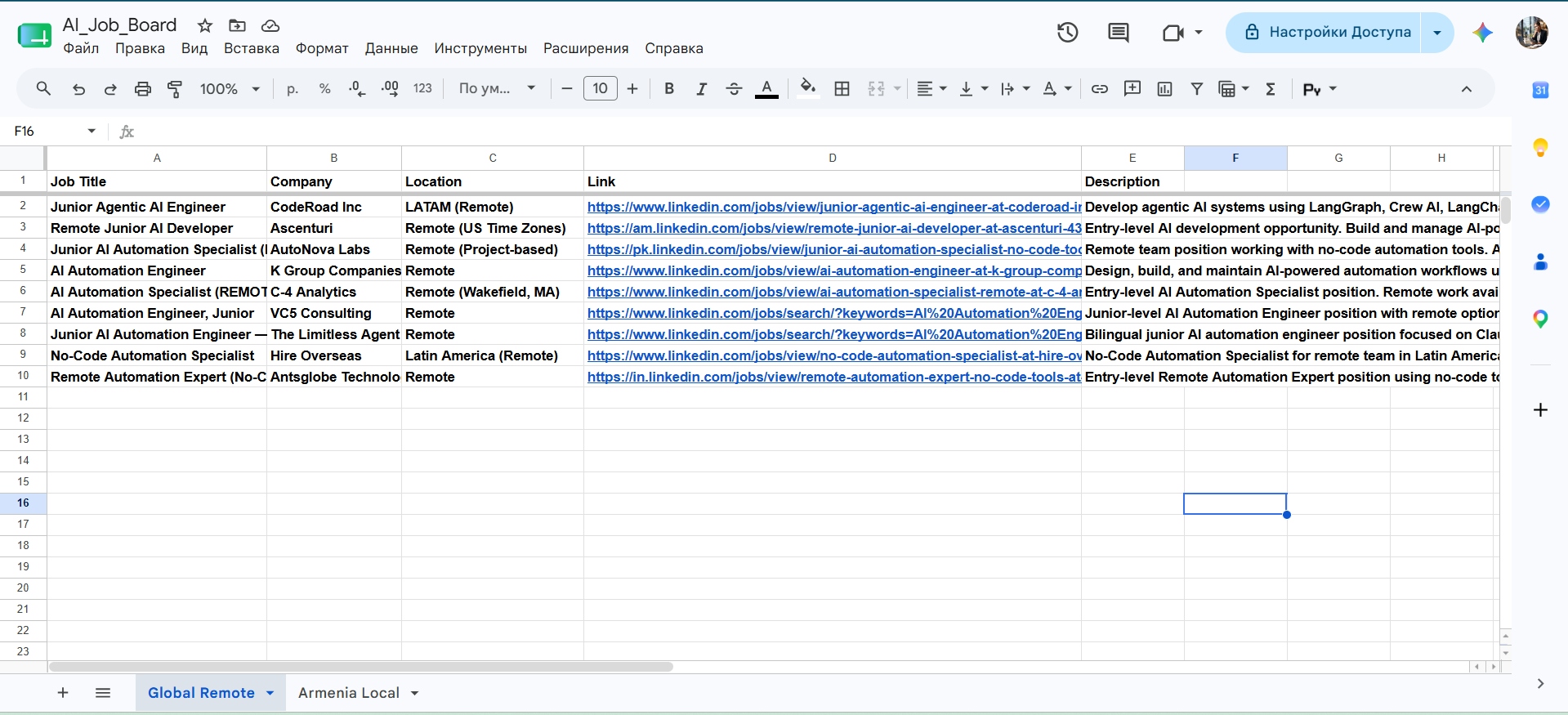Print the spreadsheet
This screenshot has height=715, width=1568.
tap(143, 89)
